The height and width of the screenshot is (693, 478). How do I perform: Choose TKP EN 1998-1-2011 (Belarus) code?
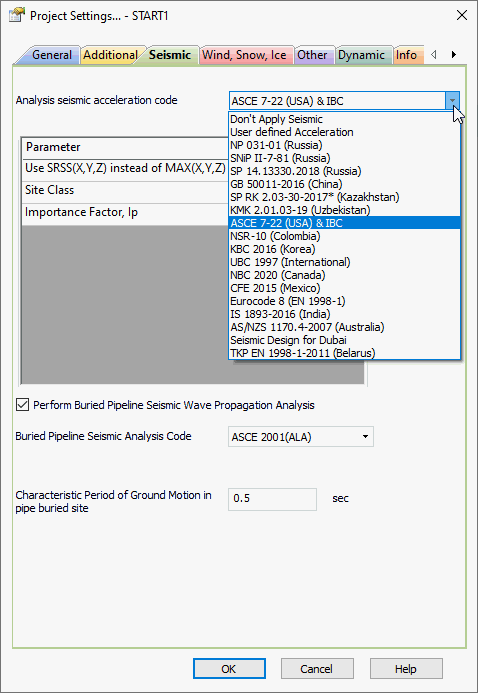tap(345, 353)
